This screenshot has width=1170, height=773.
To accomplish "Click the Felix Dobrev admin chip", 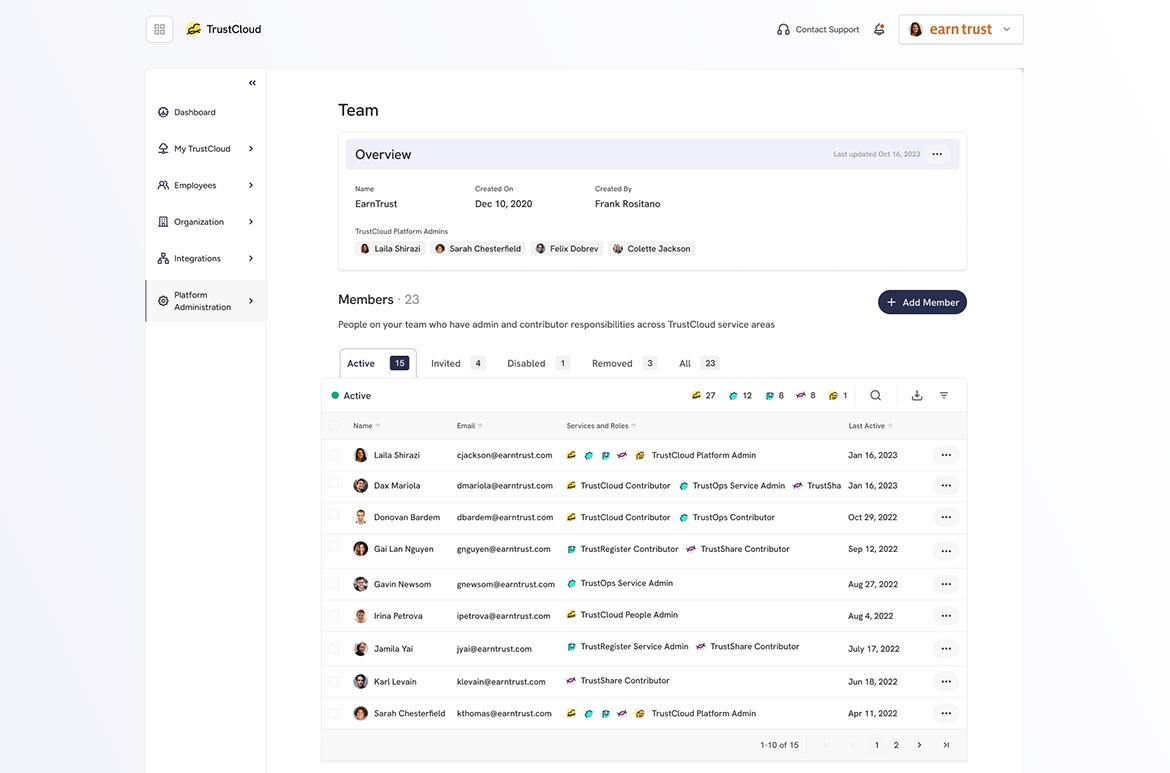I will click(567, 248).
